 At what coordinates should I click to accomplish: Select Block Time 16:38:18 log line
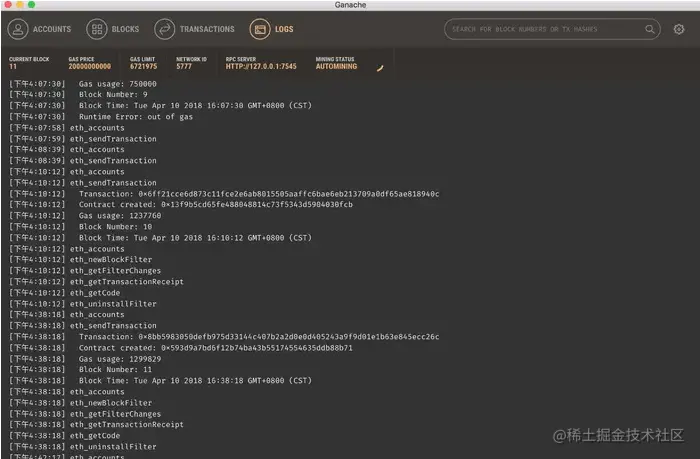point(160,381)
